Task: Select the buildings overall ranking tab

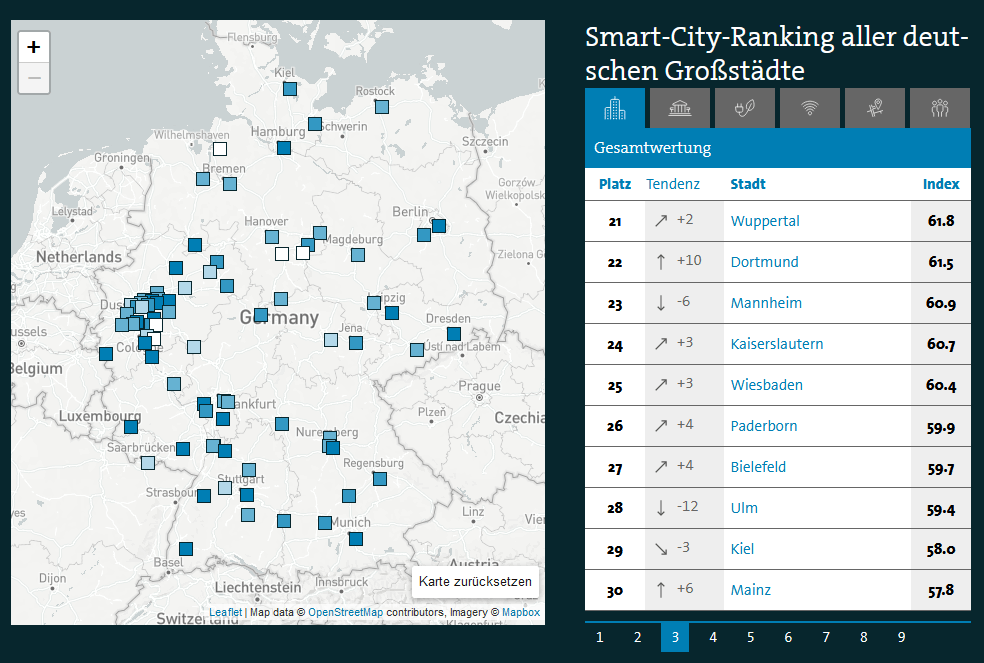Action: pos(614,108)
